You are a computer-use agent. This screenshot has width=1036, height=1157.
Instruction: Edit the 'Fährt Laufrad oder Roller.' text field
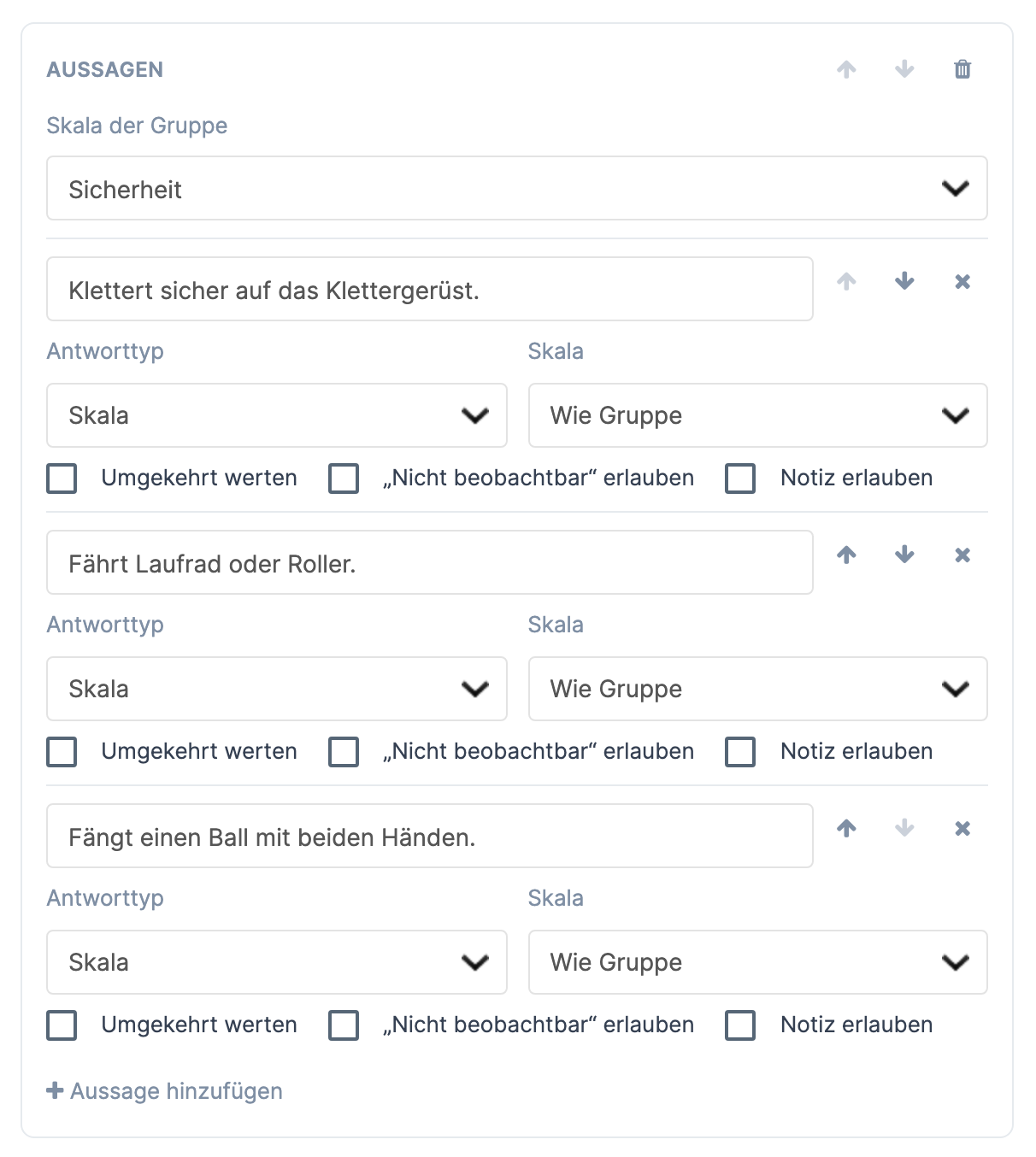[x=430, y=562]
